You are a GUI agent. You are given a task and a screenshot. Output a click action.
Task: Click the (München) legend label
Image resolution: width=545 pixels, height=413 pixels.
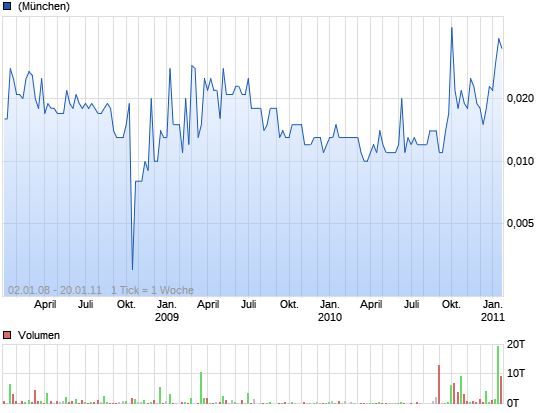[x=44, y=6]
